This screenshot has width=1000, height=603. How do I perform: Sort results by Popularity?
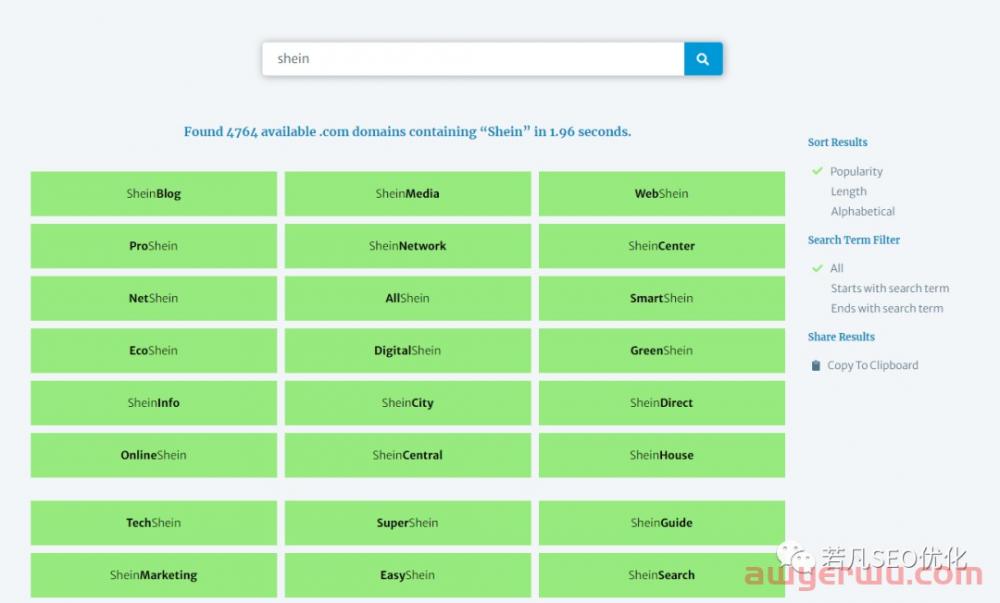tap(856, 171)
